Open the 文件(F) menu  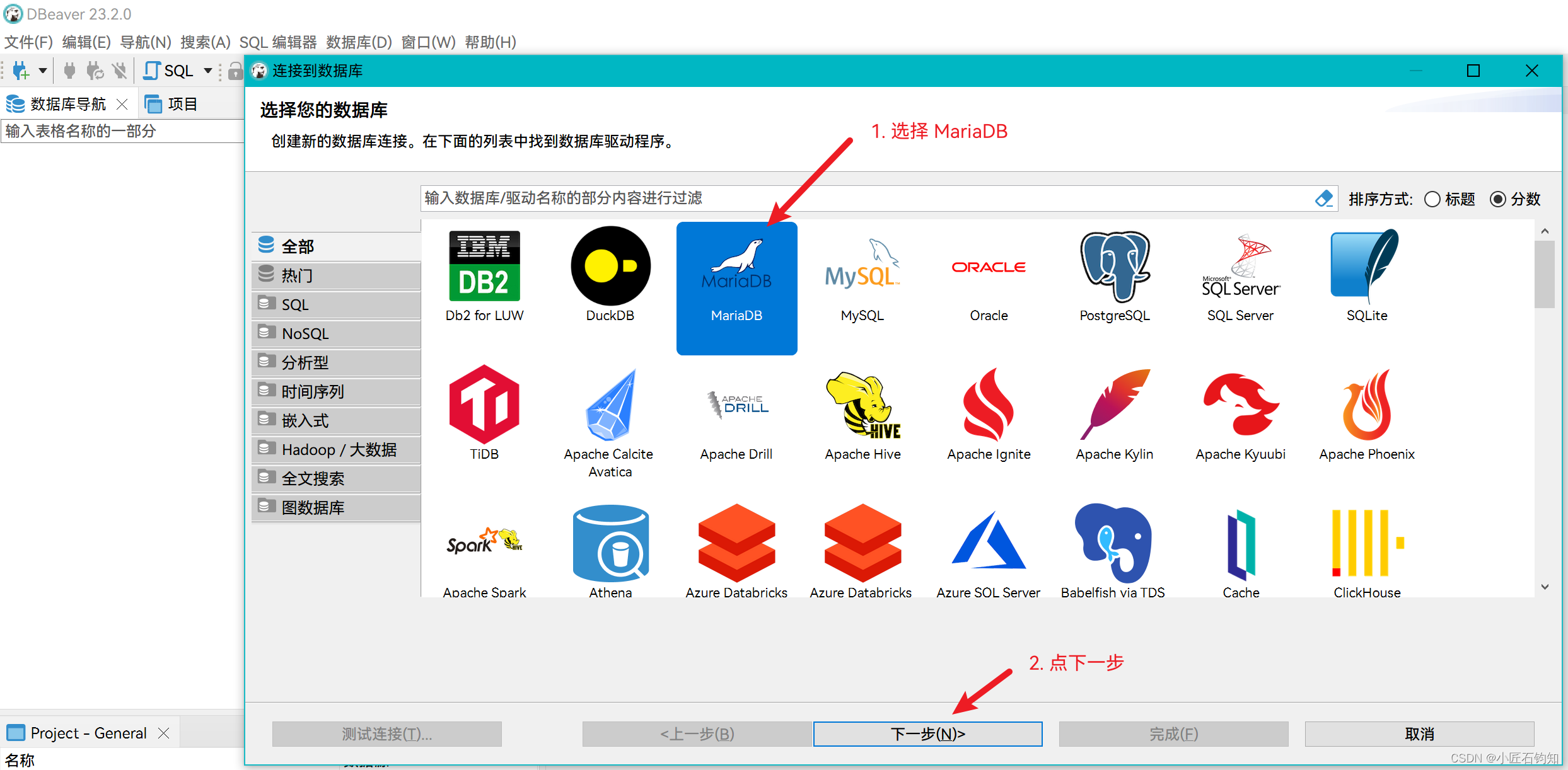click(x=28, y=42)
